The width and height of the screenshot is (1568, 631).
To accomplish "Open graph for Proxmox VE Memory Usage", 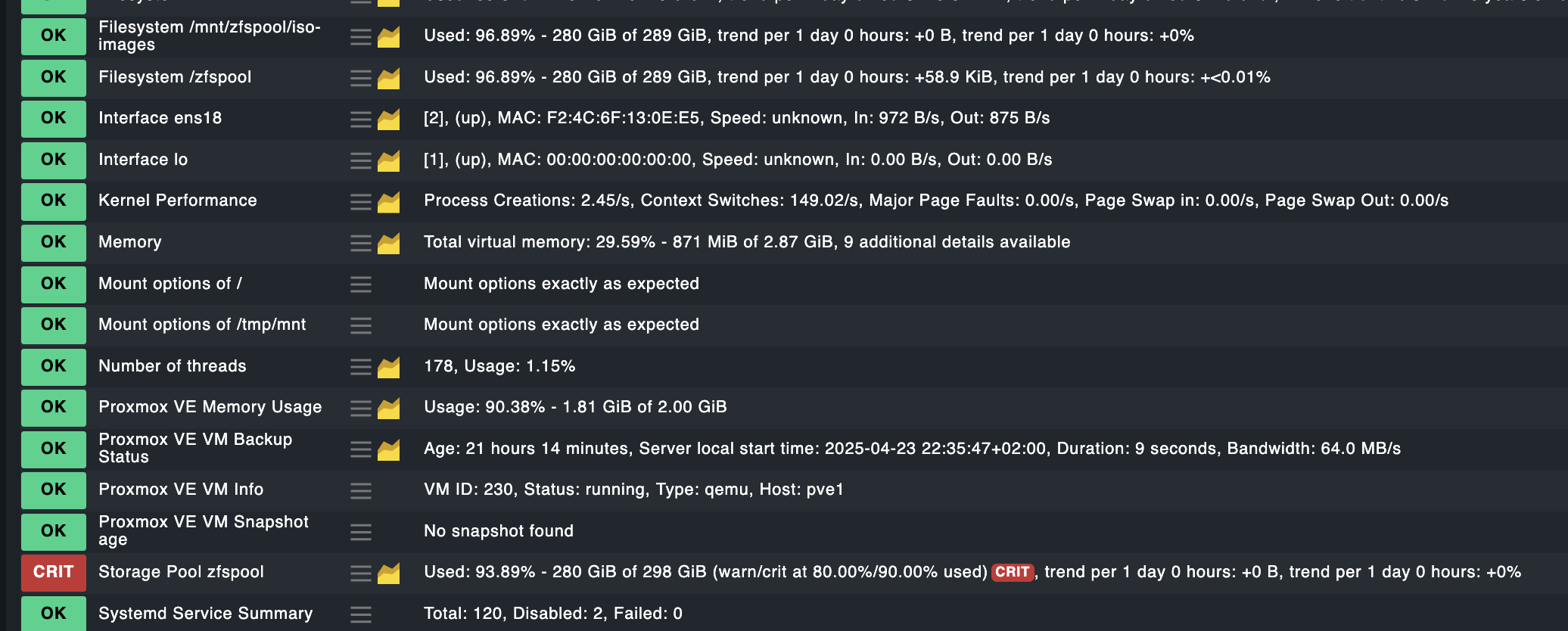I will 389,409.
